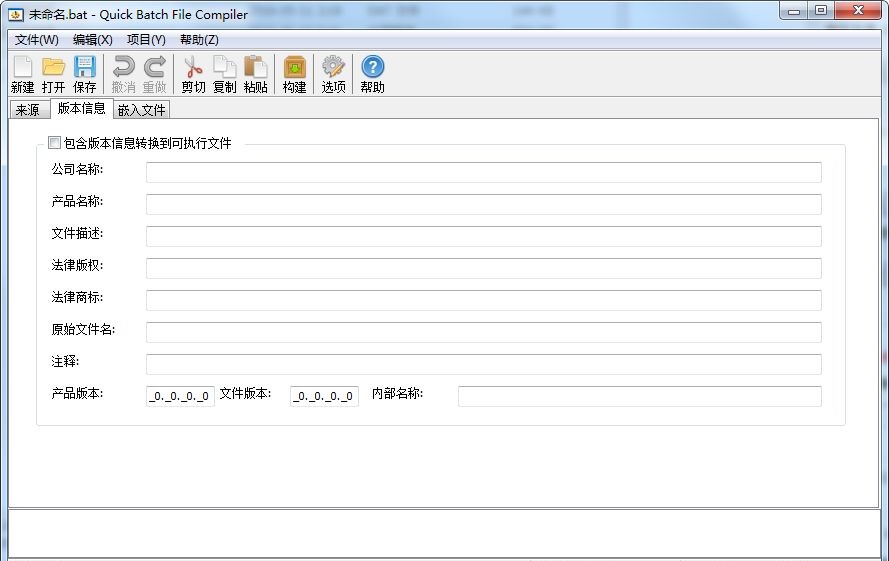The height and width of the screenshot is (561, 889).
Task: Focus the 内部名称 input field
Action: coord(640,396)
